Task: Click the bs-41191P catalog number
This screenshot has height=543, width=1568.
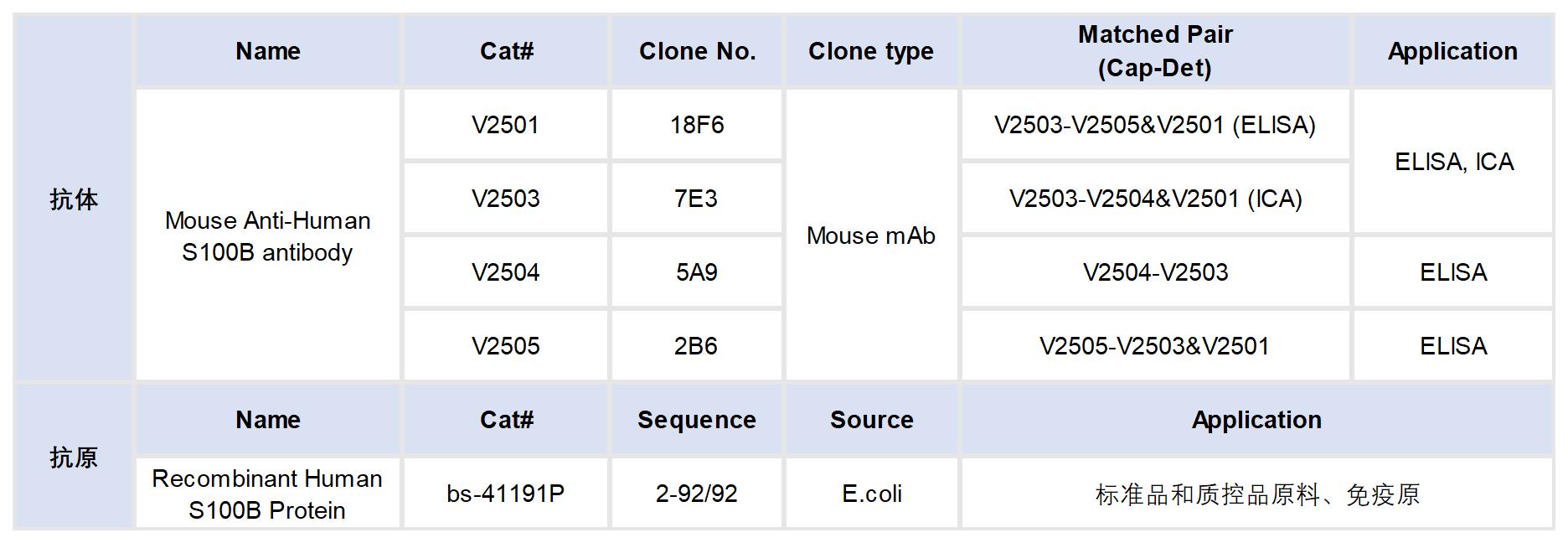Action: [x=505, y=494]
